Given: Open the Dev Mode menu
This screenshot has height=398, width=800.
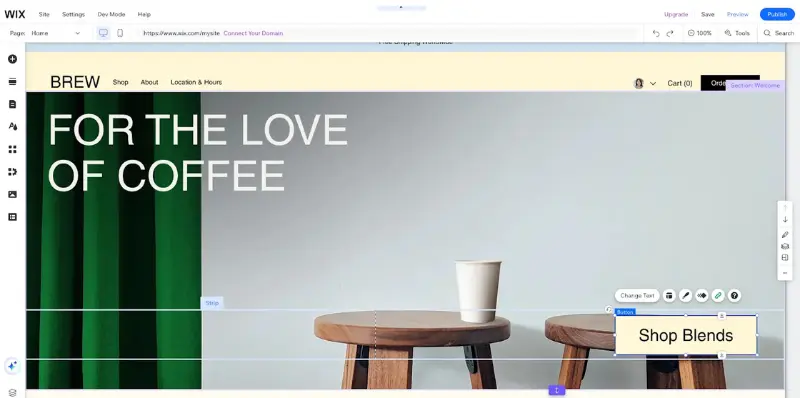Looking at the screenshot, I should [111, 14].
